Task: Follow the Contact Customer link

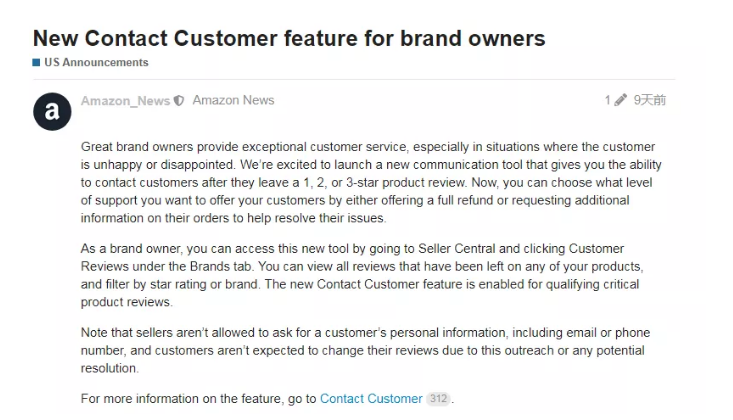Action: point(371,399)
